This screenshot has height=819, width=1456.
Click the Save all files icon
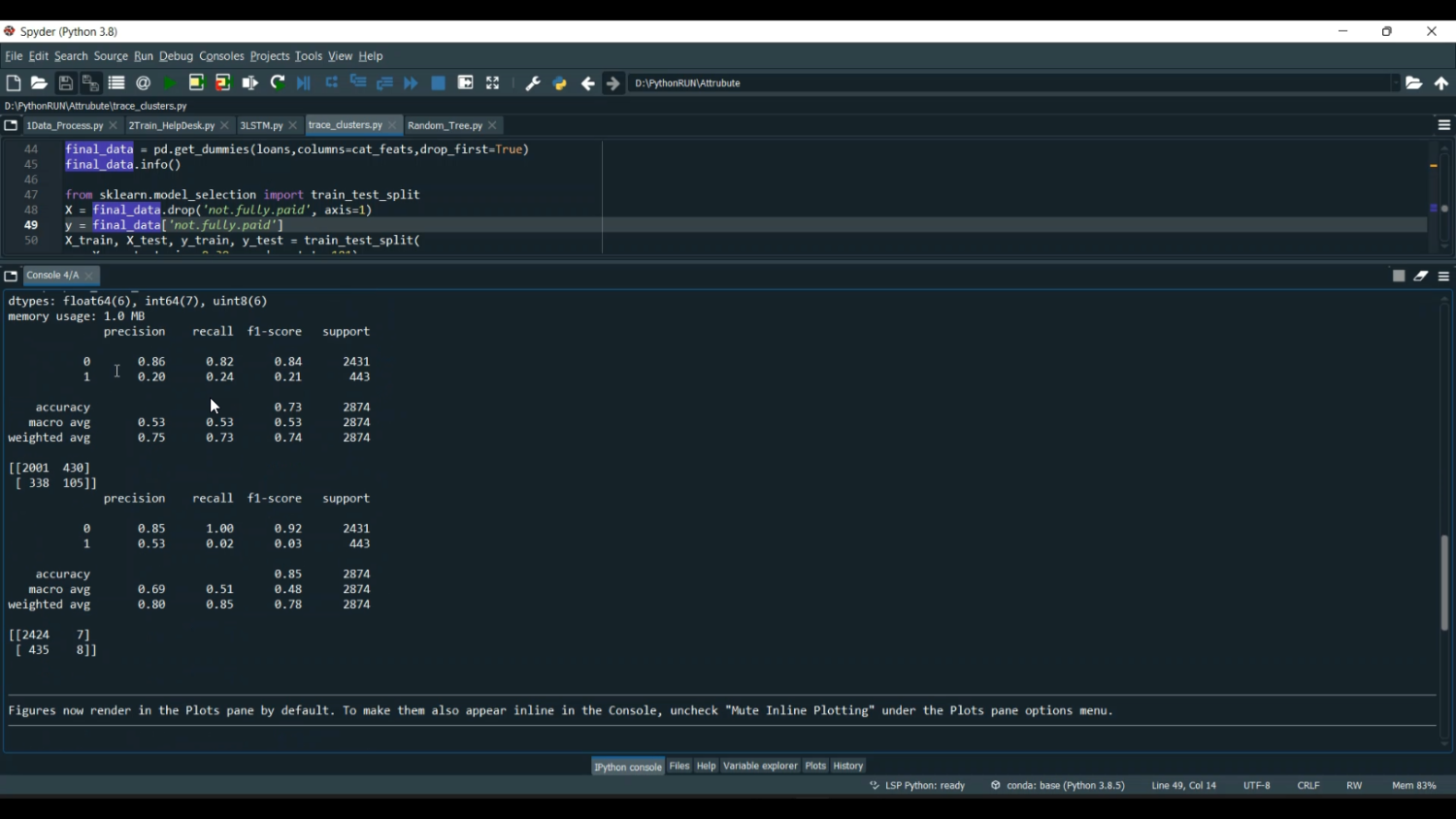point(90,83)
